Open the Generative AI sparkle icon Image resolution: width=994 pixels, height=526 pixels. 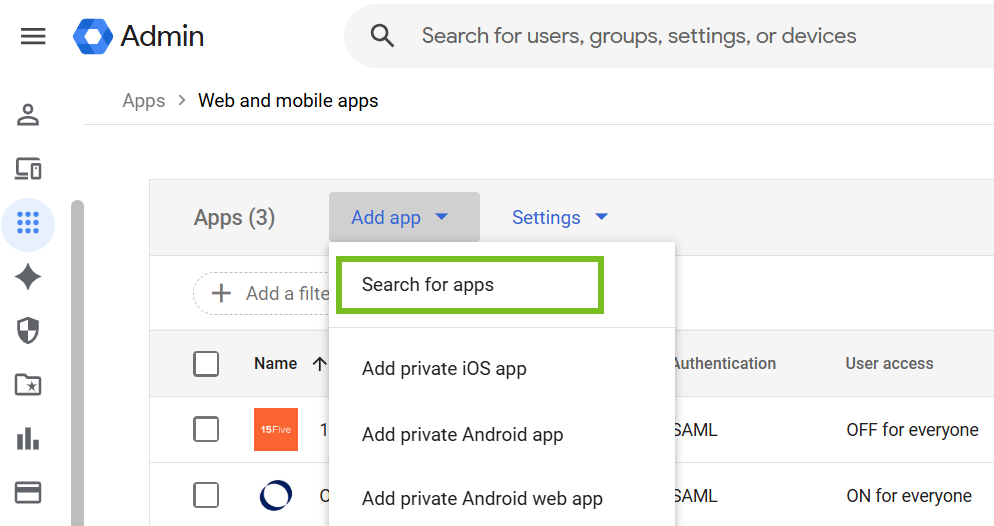point(28,277)
